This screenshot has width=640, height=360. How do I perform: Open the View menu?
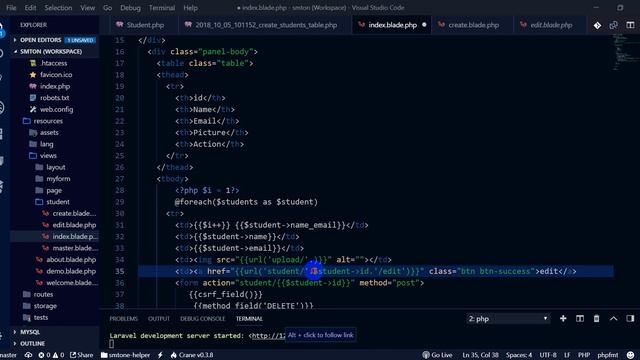click(87, 8)
